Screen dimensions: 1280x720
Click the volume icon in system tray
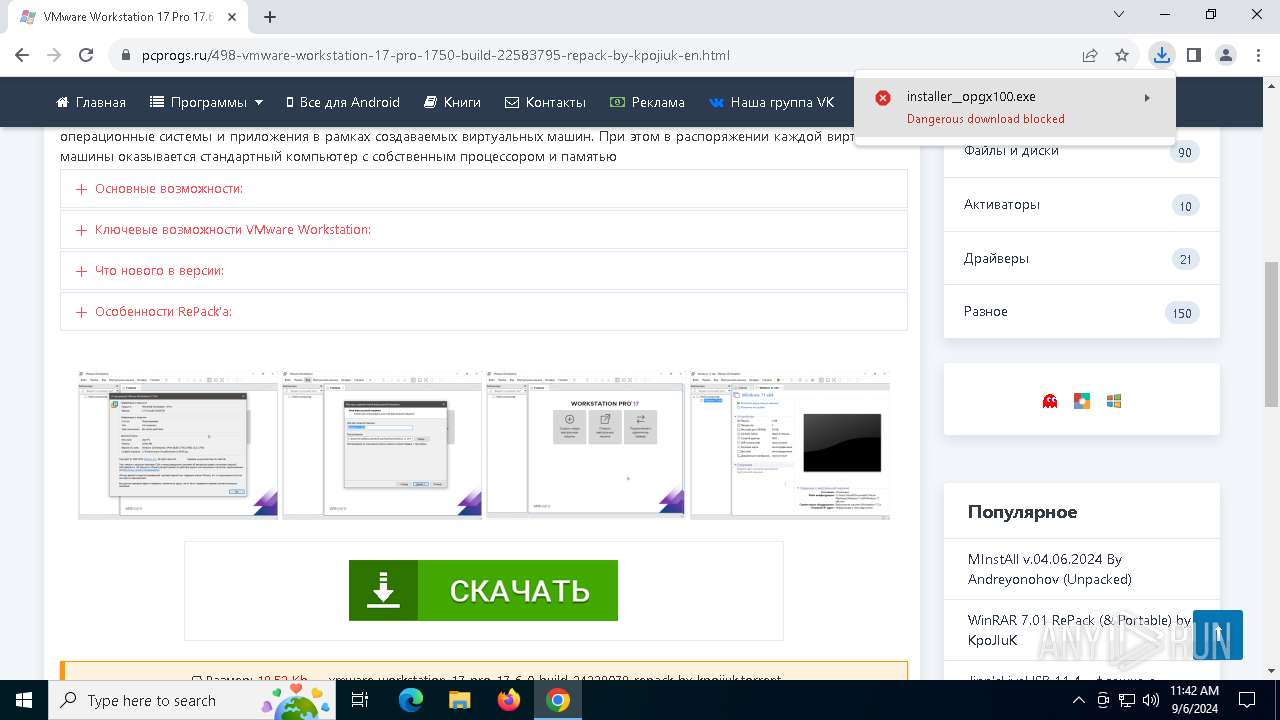[x=1151, y=700]
